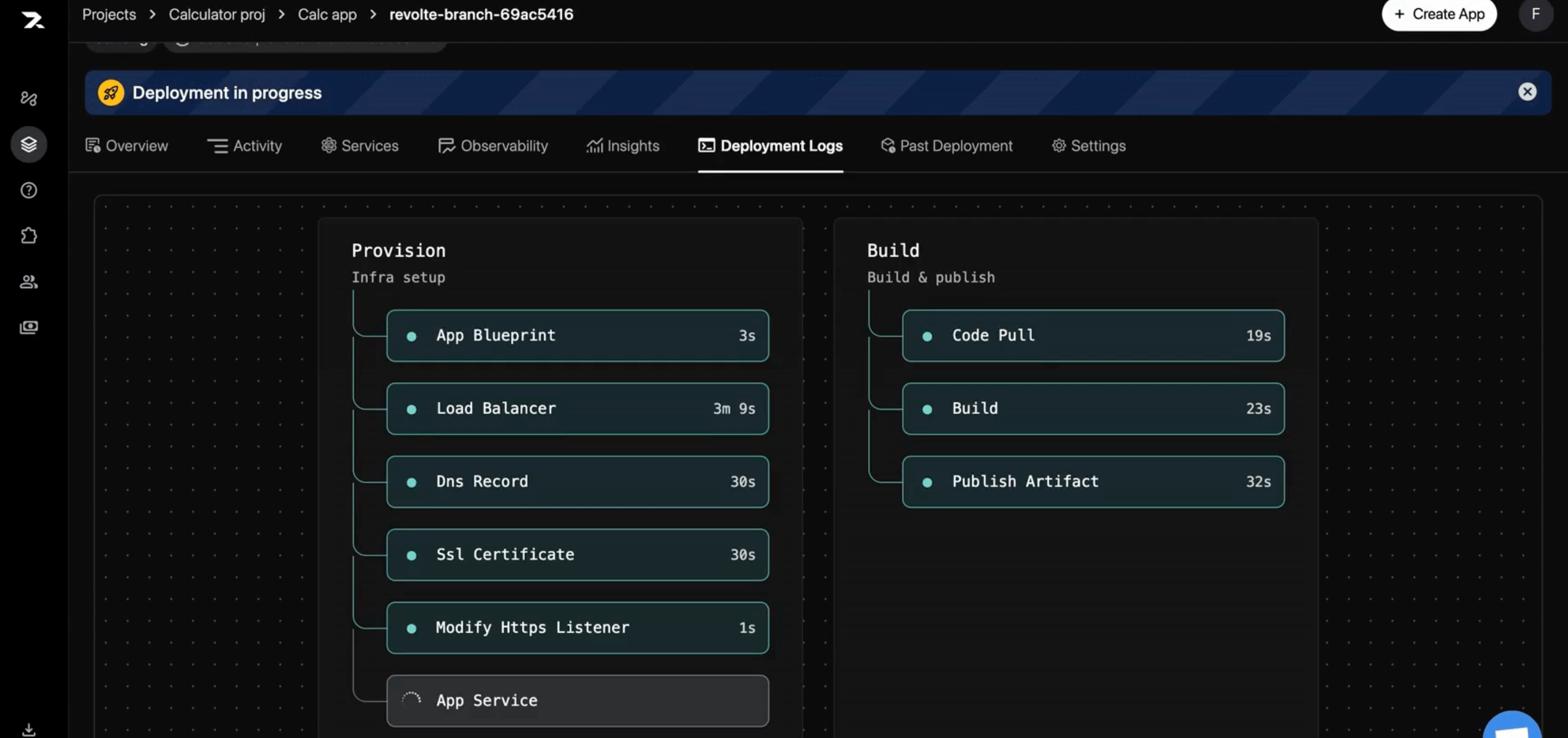
Task: Open the help question mark icon in sidebar
Action: point(28,190)
